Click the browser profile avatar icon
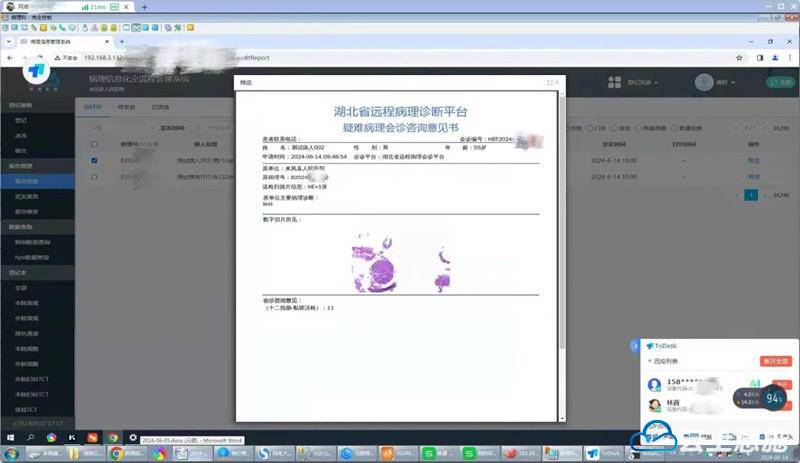 pos(772,57)
